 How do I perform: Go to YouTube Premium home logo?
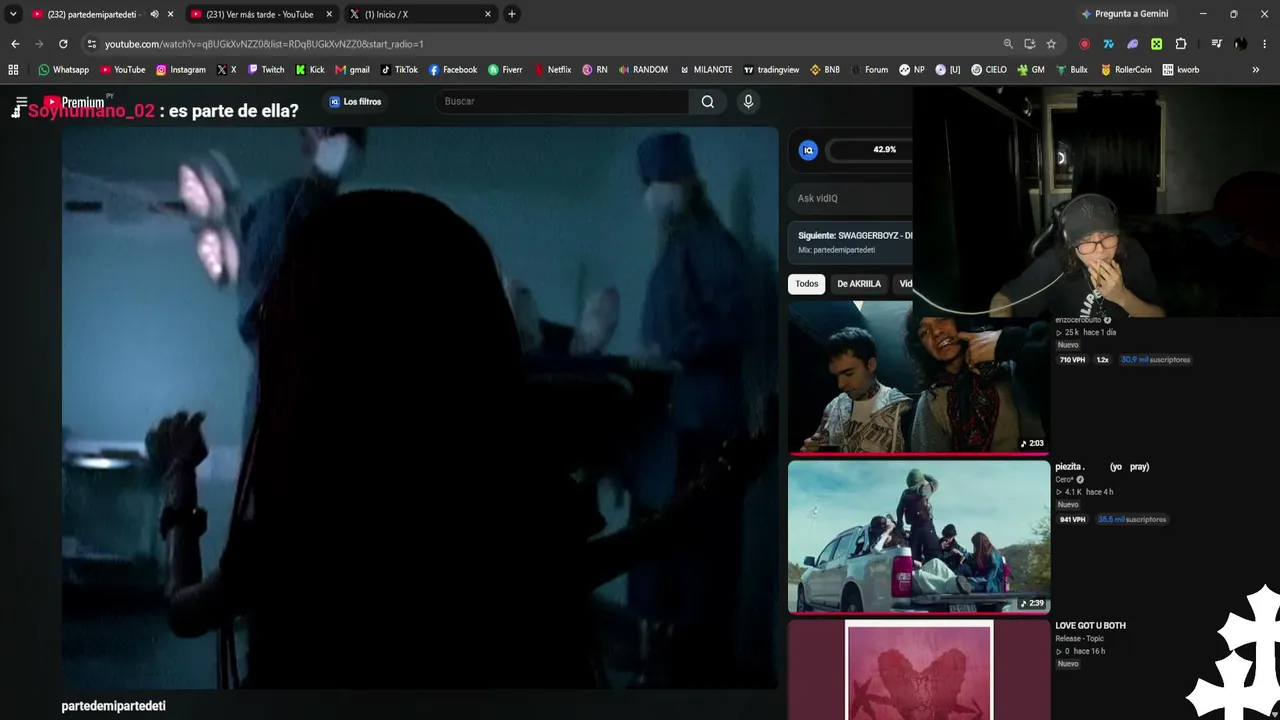click(x=74, y=102)
